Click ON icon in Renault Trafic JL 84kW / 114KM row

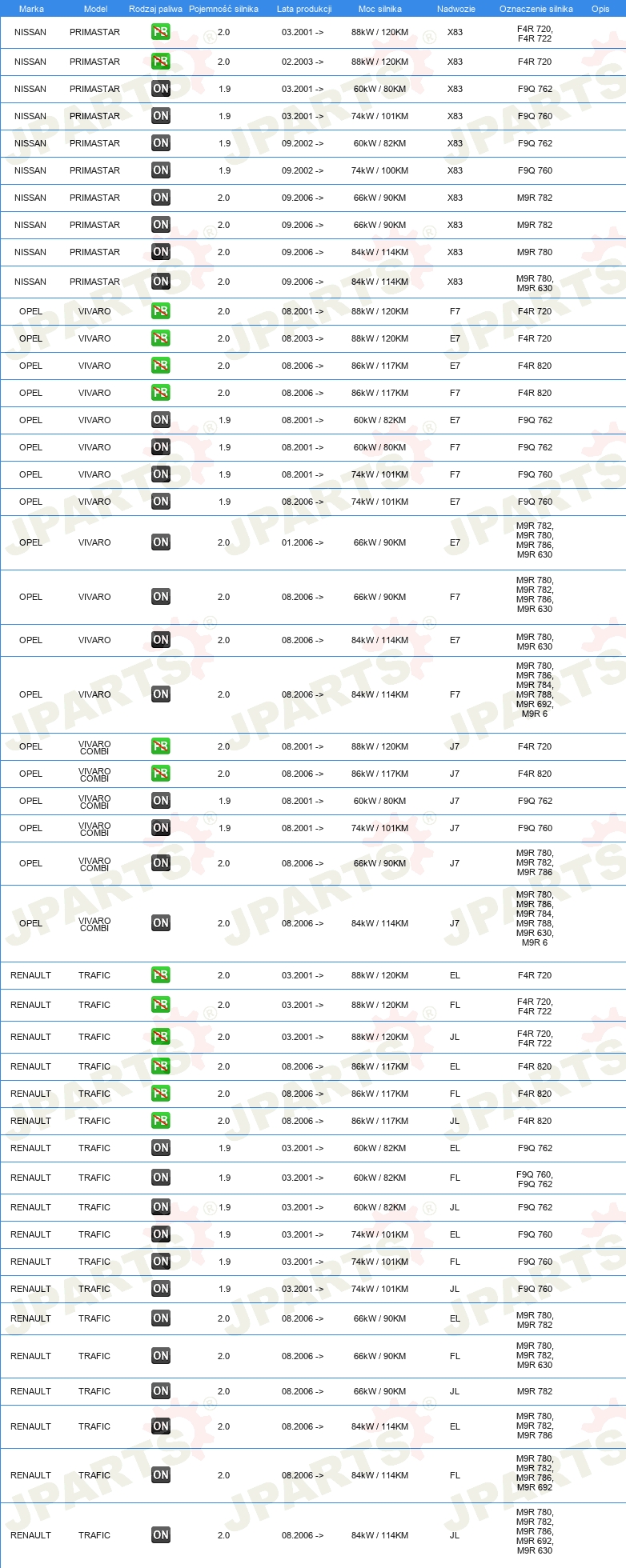[161, 1535]
